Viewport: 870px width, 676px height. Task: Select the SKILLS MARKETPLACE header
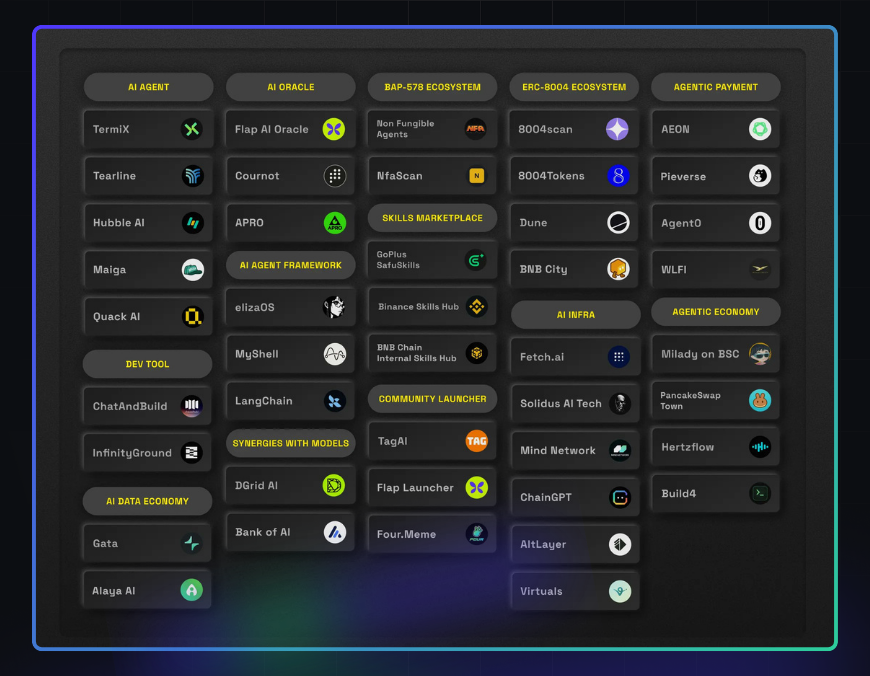(432, 218)
